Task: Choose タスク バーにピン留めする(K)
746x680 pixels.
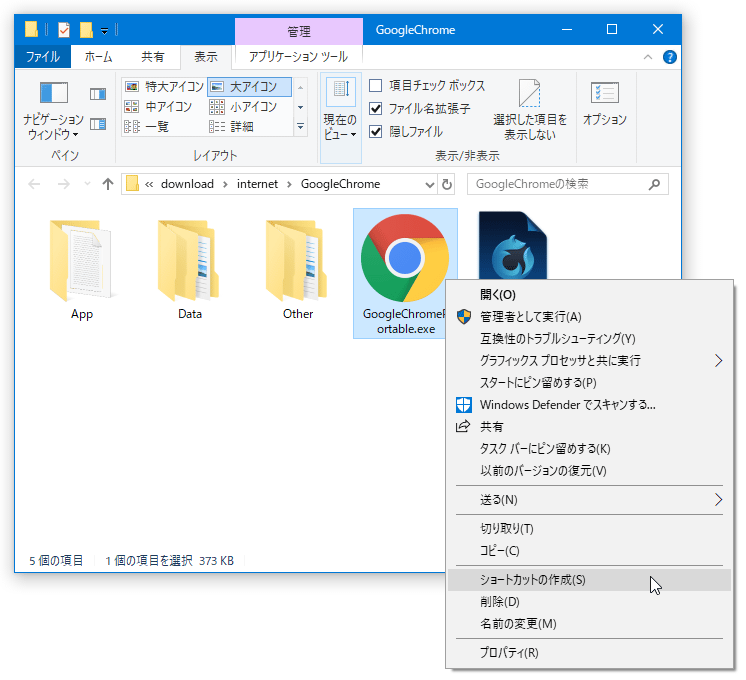Action: pyautogui.click(x=589, y=448)
